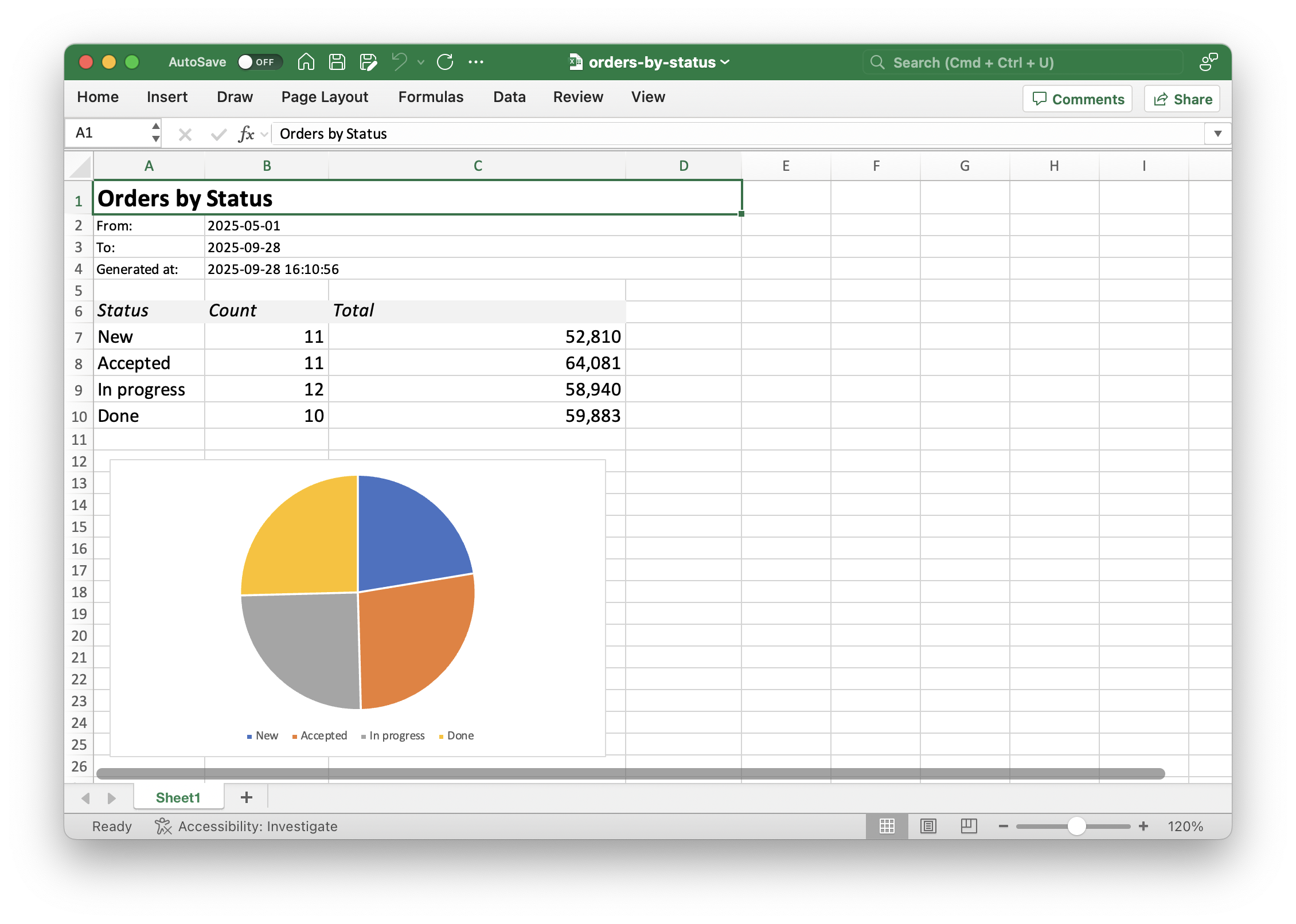Click the Comments button
This screenshot has height=924, width=1296.
[1077, 99]
